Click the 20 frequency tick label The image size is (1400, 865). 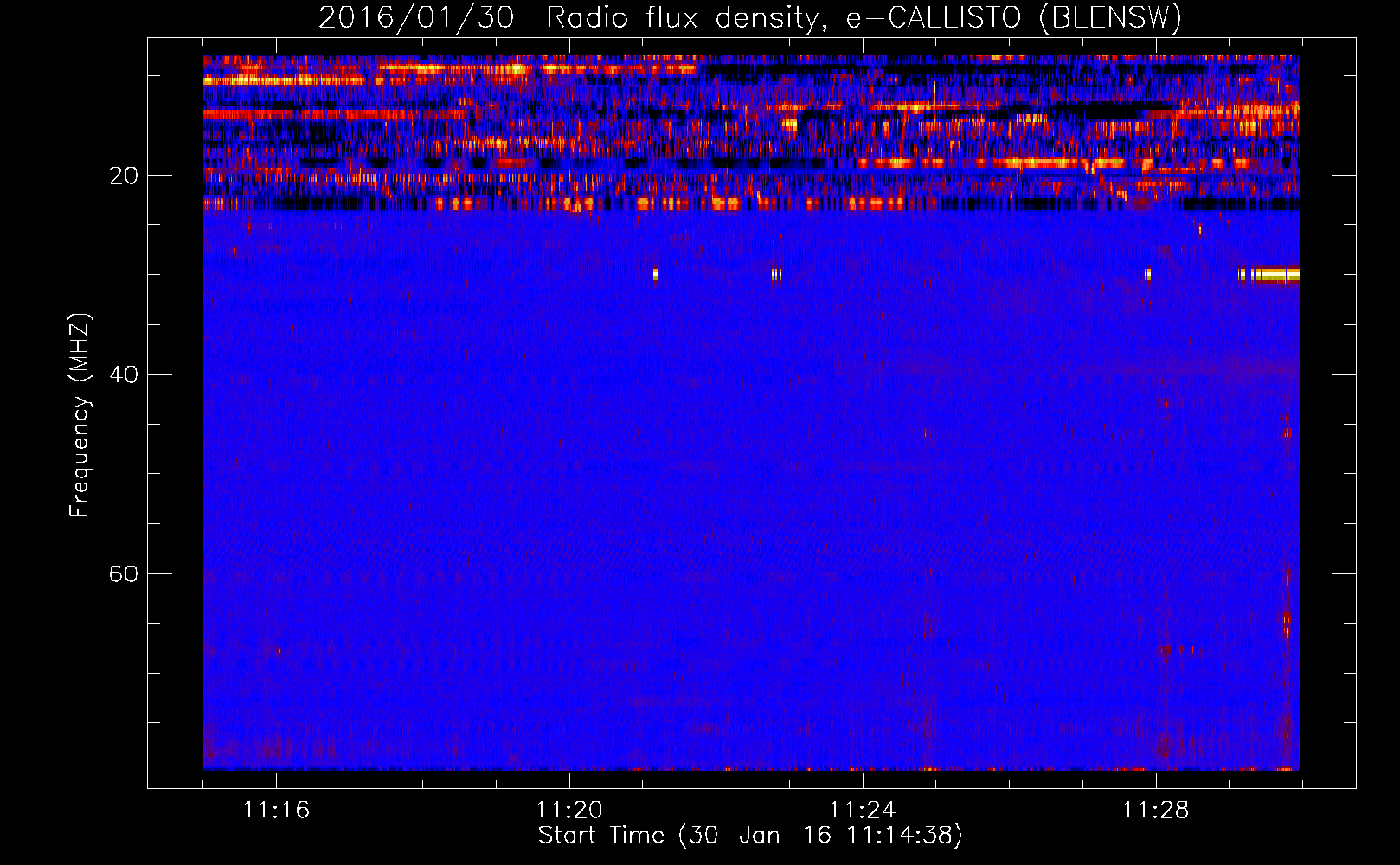click(124, 176)
